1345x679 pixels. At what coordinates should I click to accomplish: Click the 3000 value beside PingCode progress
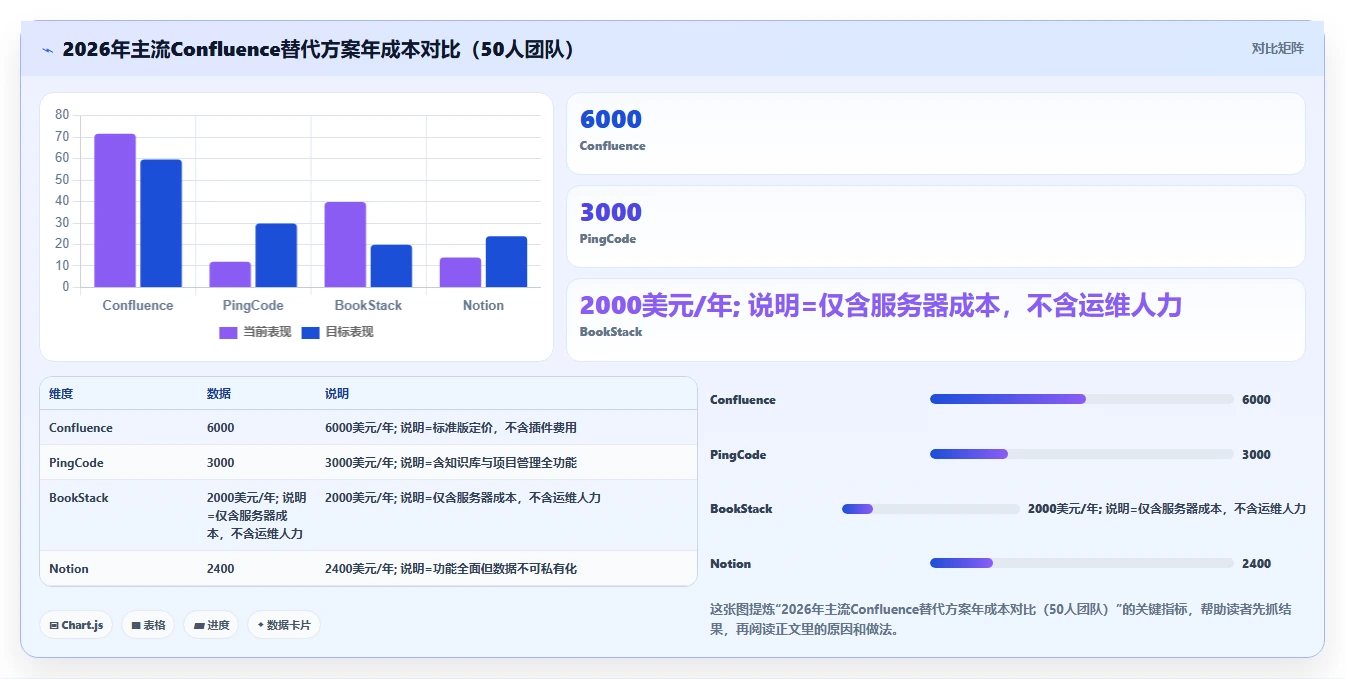pos(1256,455)
